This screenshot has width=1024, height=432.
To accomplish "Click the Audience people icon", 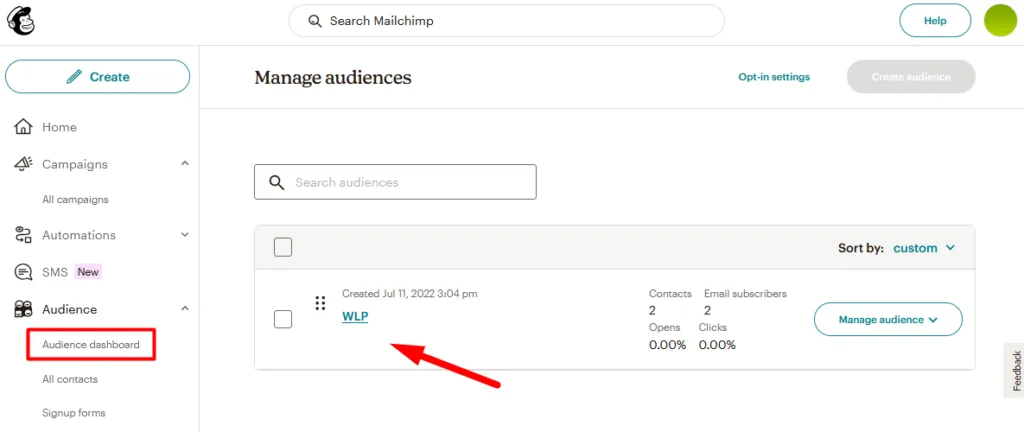I will (x=24, y=309).
